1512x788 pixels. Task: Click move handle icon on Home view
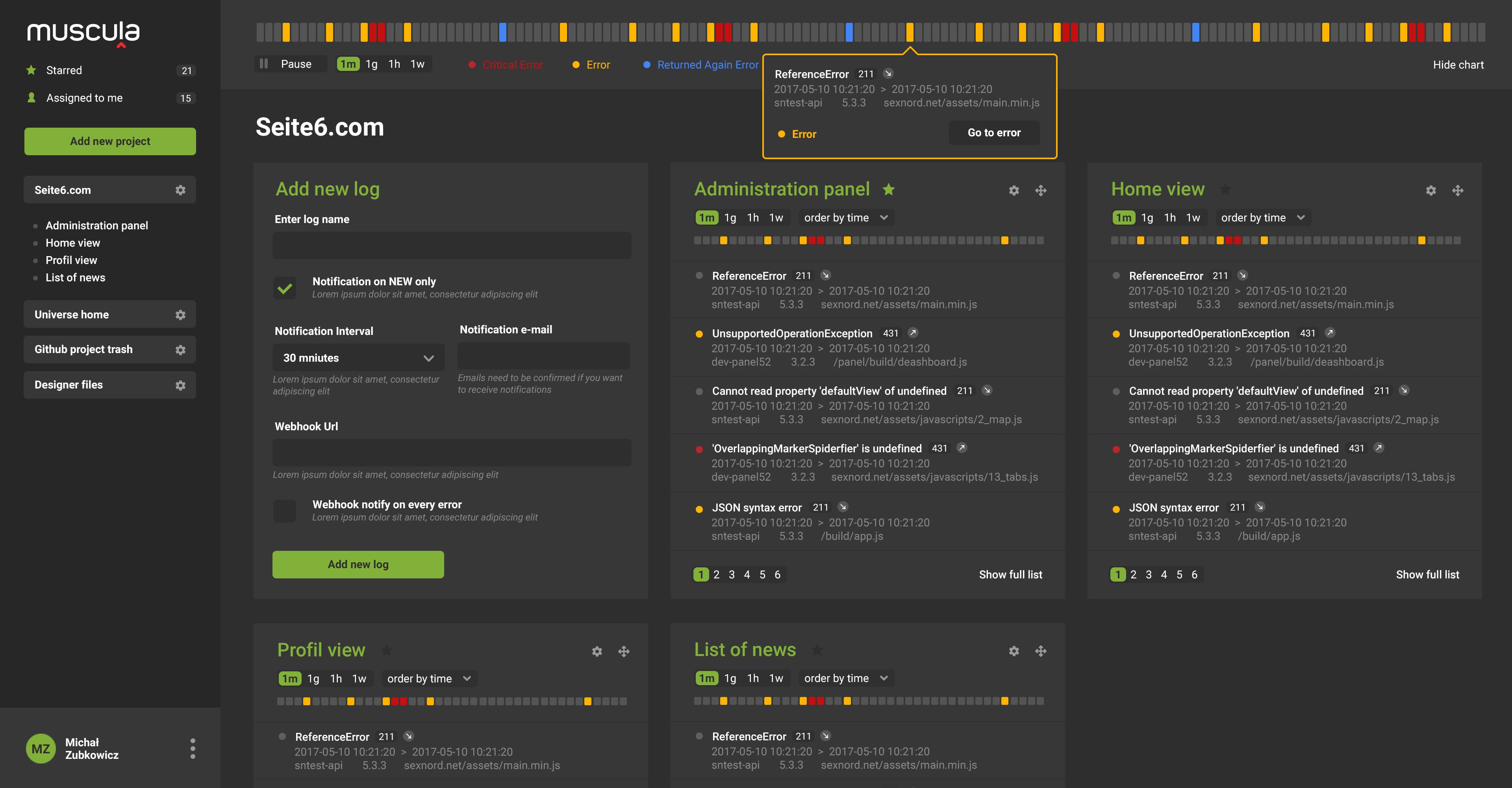1457,190
